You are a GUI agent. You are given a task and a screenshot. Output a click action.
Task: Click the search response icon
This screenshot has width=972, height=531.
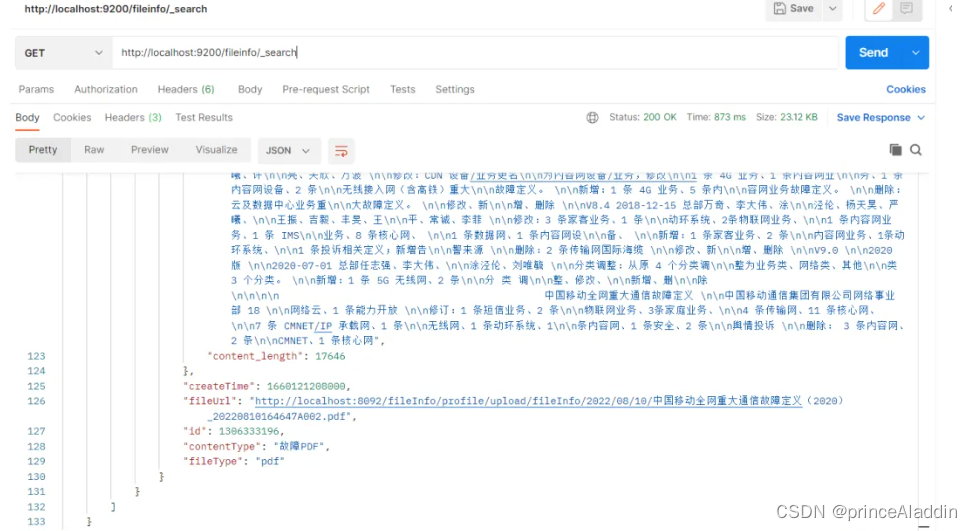click(916, 149)
